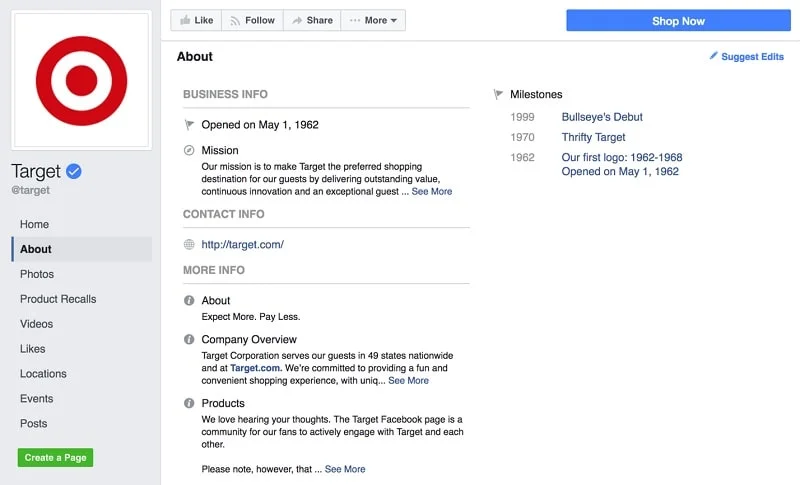Click the Target bullseye profile picture
800x485 pixels.
[81, 81]
